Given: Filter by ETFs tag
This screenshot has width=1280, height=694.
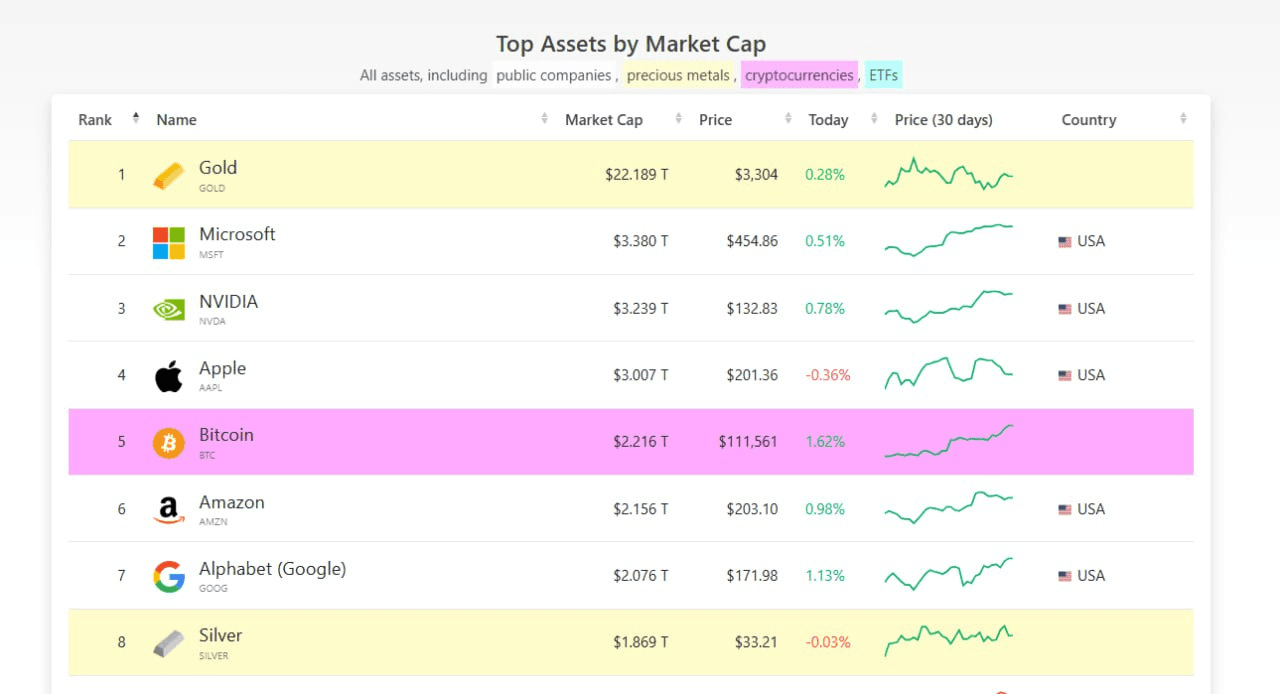Looking at the screenshot, I should pyautogui.click(x=883, y=75).
